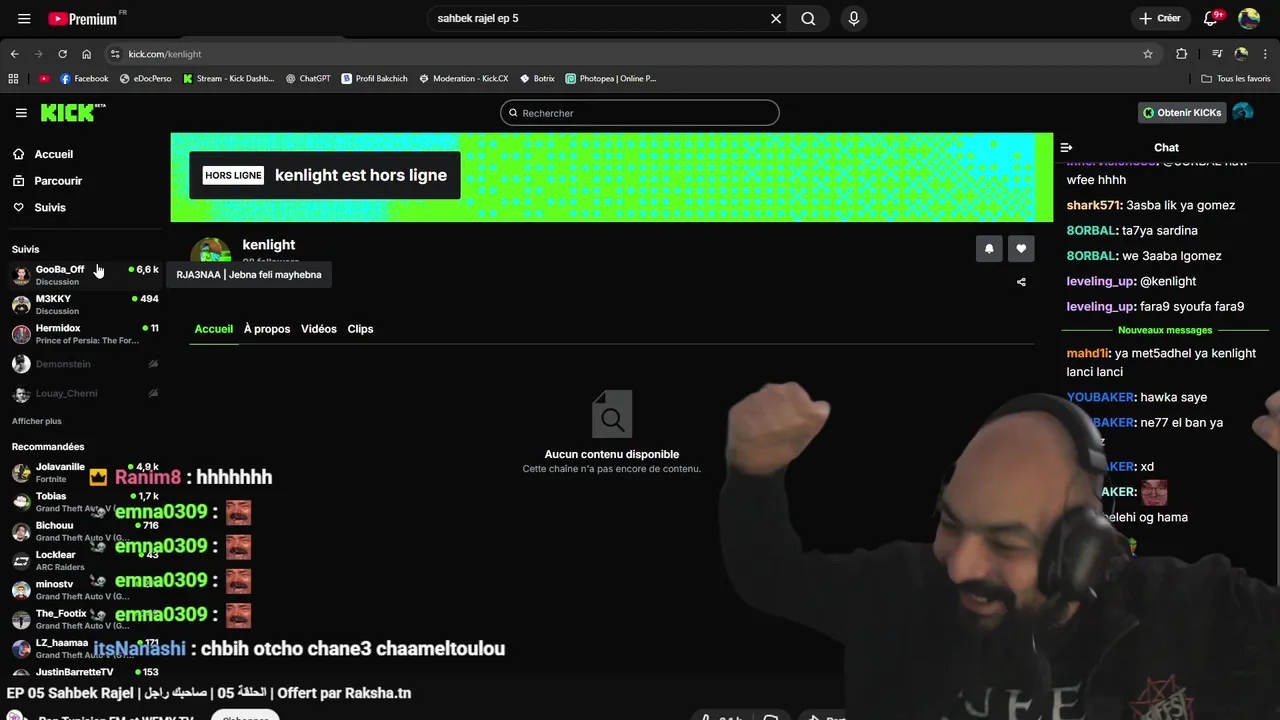
Task: Bookmark this page with the star
Action: pyautogui.click(x=1148, y=54)
